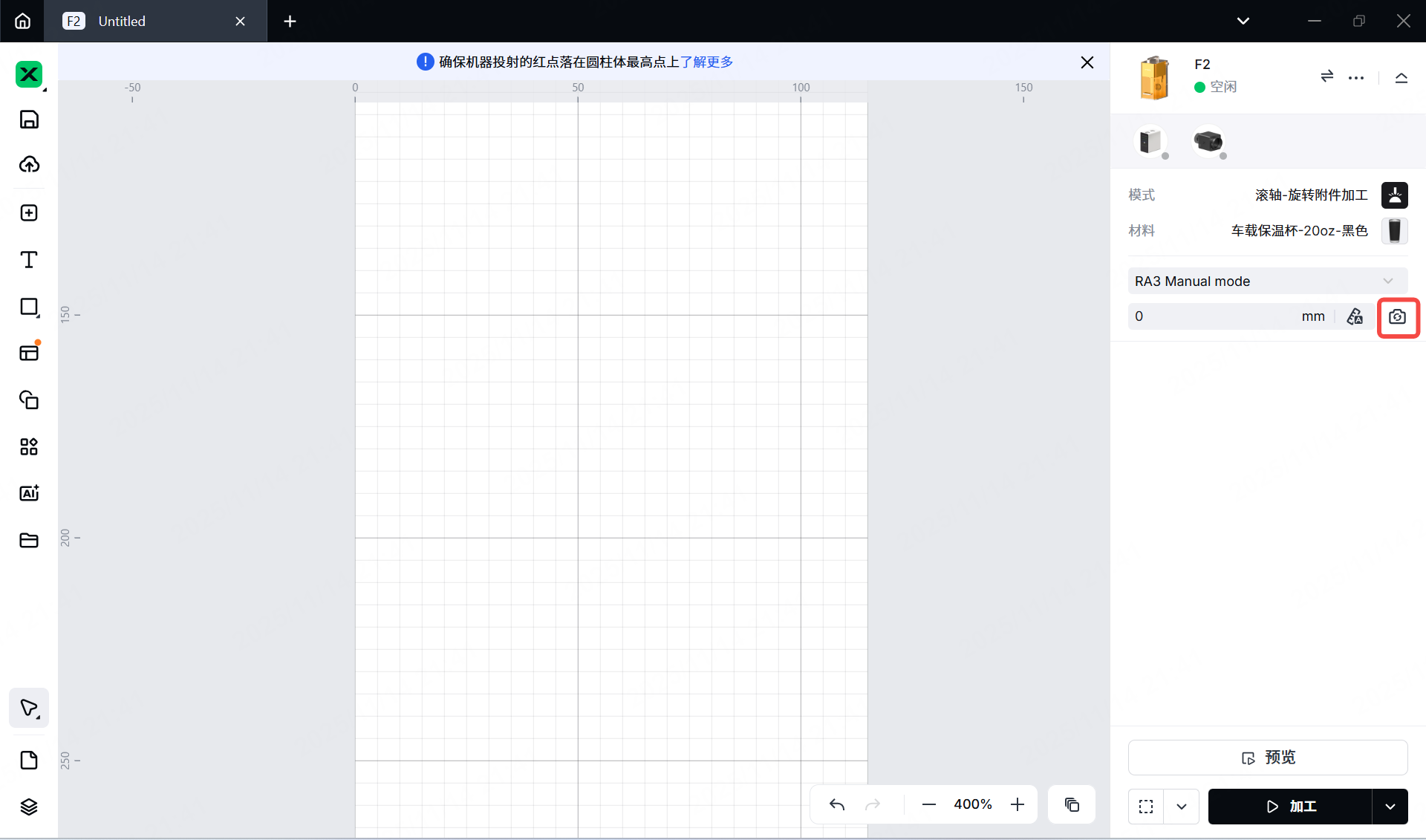This screenshot has width=1426, height=840.
Task: Select the rectangle shape tool
Action: [x=29, y=307]
